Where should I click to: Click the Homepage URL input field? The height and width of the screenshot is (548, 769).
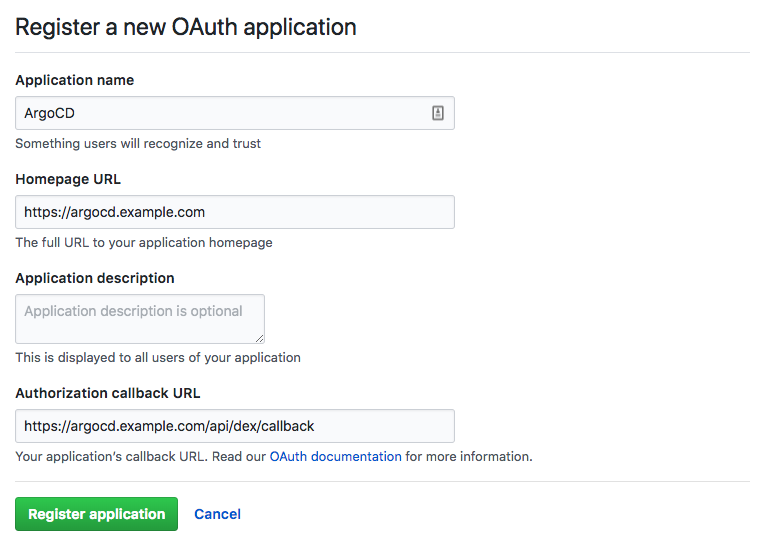[x=234, y=212]
